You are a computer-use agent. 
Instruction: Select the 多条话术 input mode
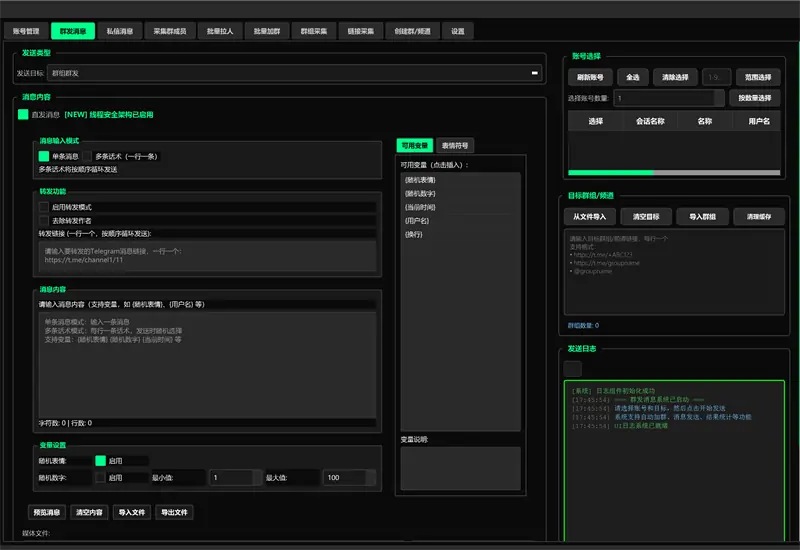(88, 156)
